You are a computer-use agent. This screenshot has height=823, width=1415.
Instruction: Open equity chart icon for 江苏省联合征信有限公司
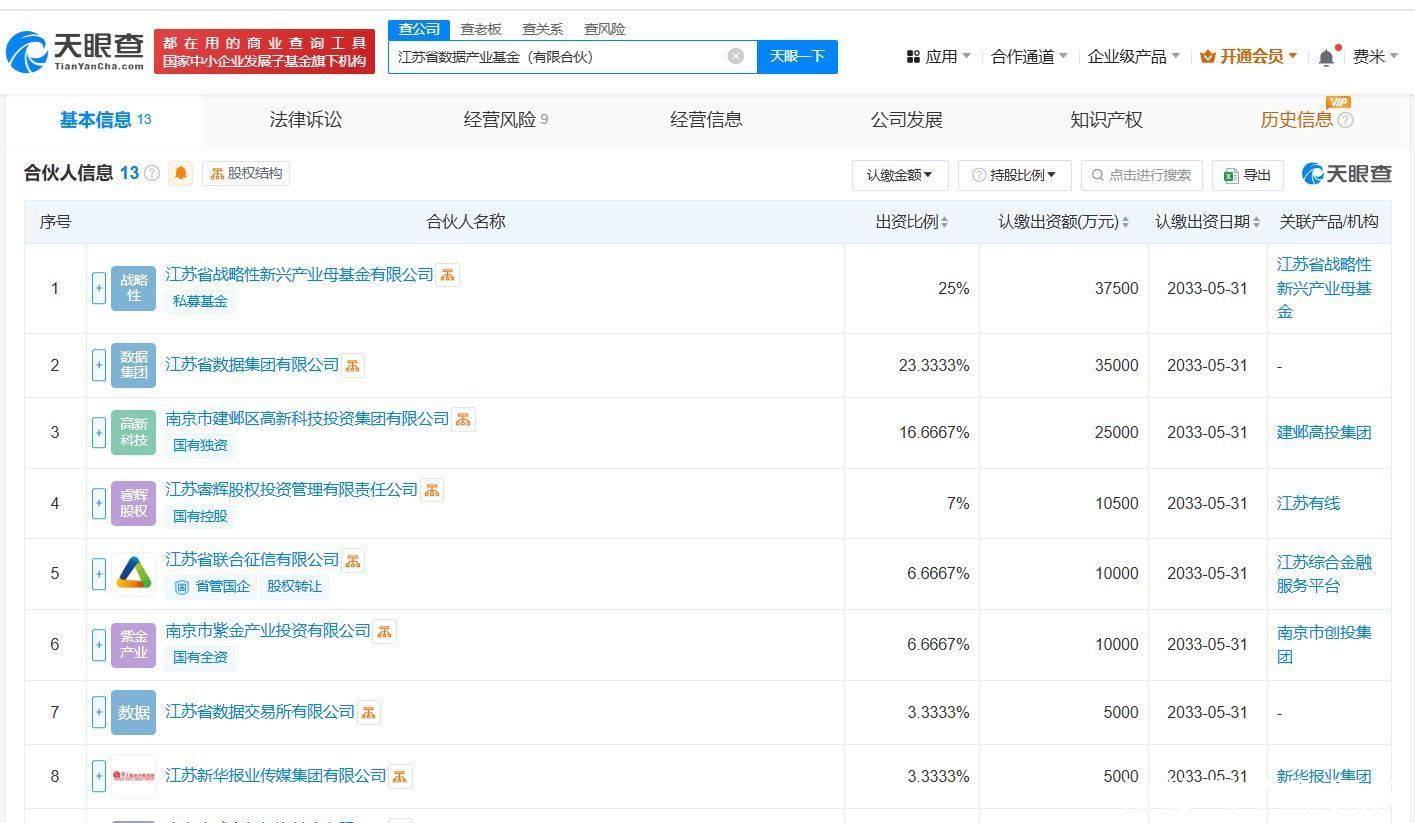point(353,561)
